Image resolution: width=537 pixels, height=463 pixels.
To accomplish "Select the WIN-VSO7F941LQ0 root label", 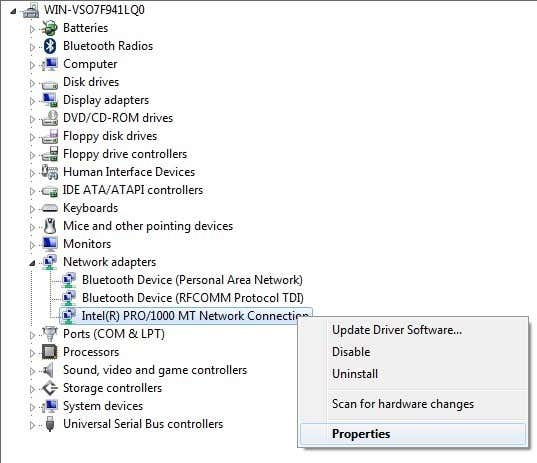I will (94, 10).
